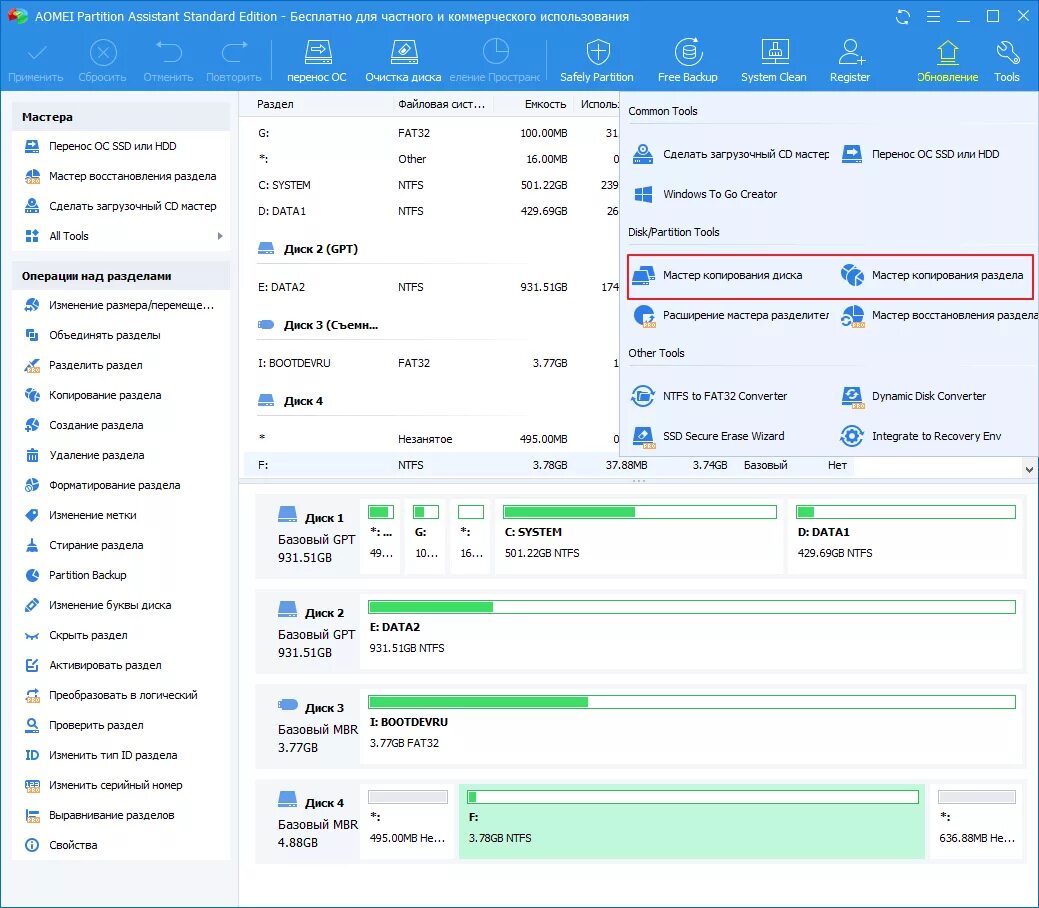The height and width of the screenshot is (908, 1039).
Task: Open the Очистка диска toolbar tool
Action: (x=403, y=60)
